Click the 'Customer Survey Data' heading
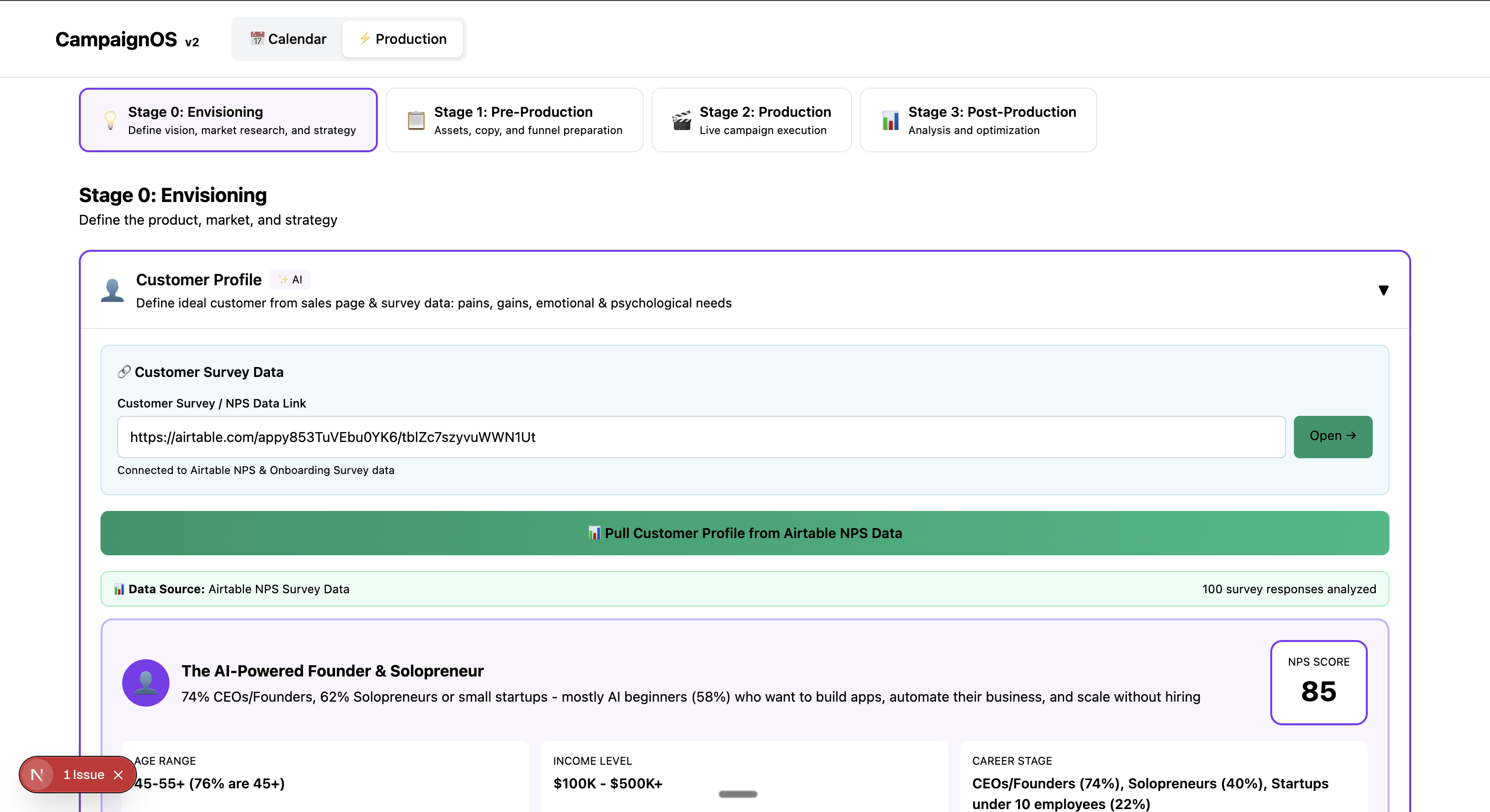Image resolution: width=1490 pixels, height=812 pixels. (x=209, y=372)
